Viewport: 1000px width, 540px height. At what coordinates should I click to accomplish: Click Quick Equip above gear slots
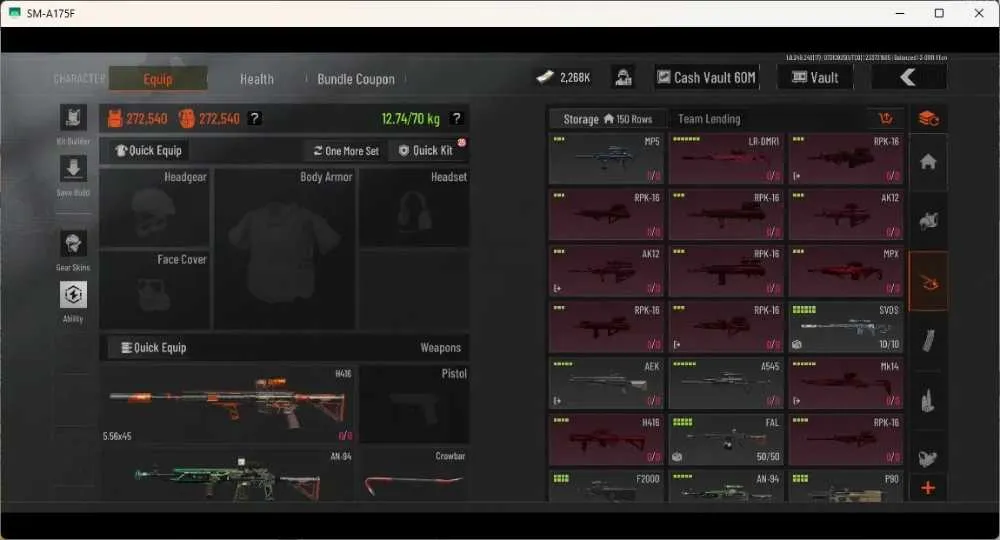pos(149,150)
